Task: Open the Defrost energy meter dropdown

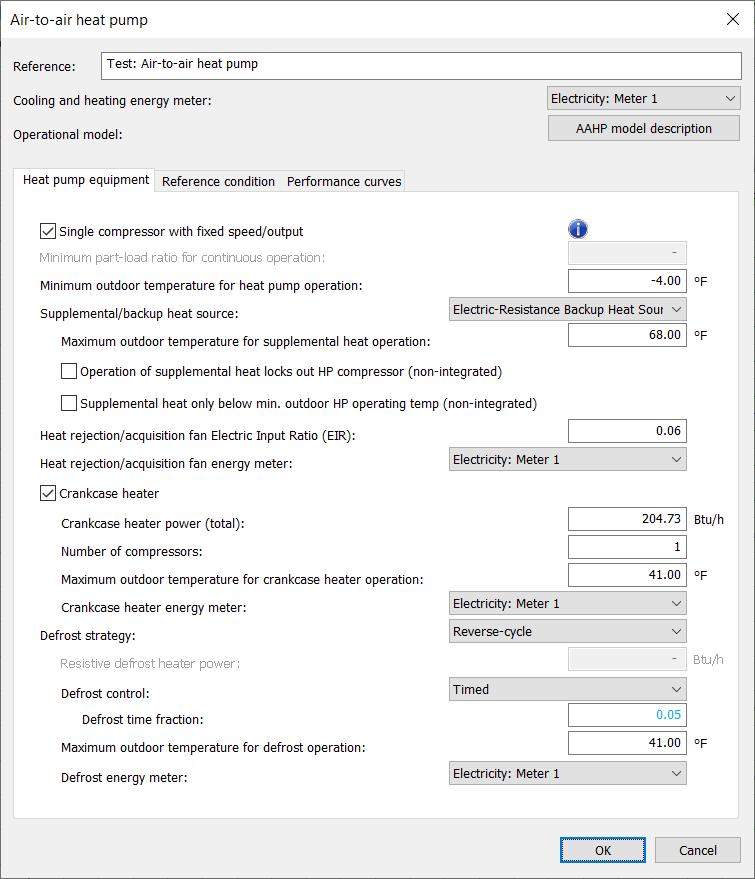Action: tap(567, 773)
